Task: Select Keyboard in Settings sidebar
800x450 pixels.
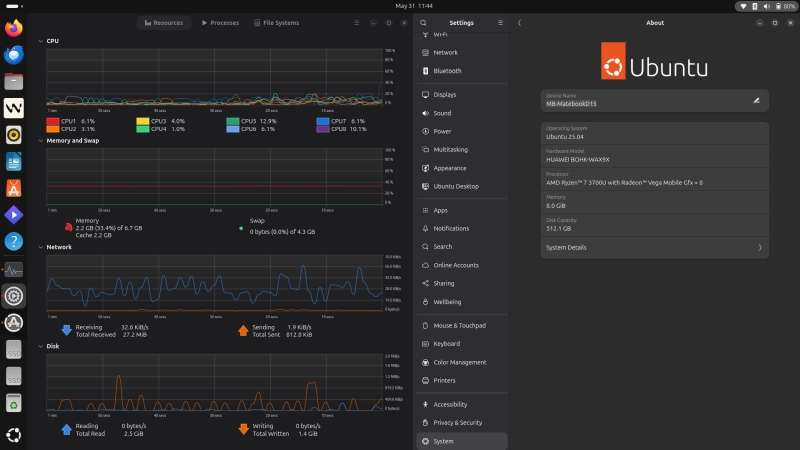Action: 462,344
